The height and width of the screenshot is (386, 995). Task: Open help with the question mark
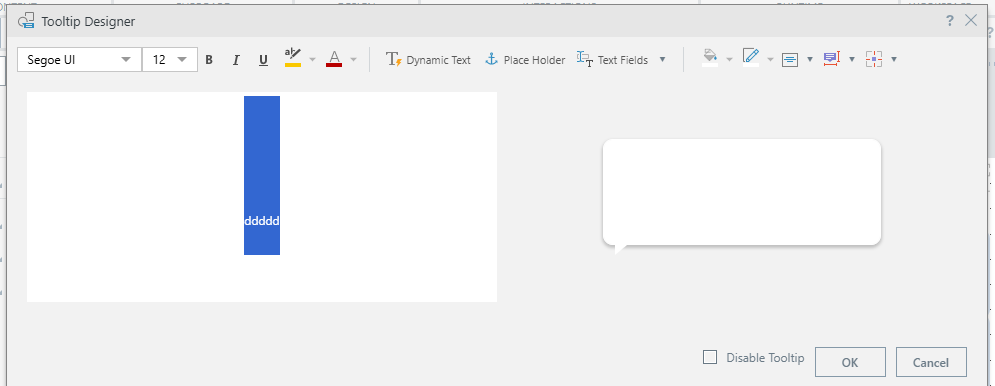click(x=950, y=21)
